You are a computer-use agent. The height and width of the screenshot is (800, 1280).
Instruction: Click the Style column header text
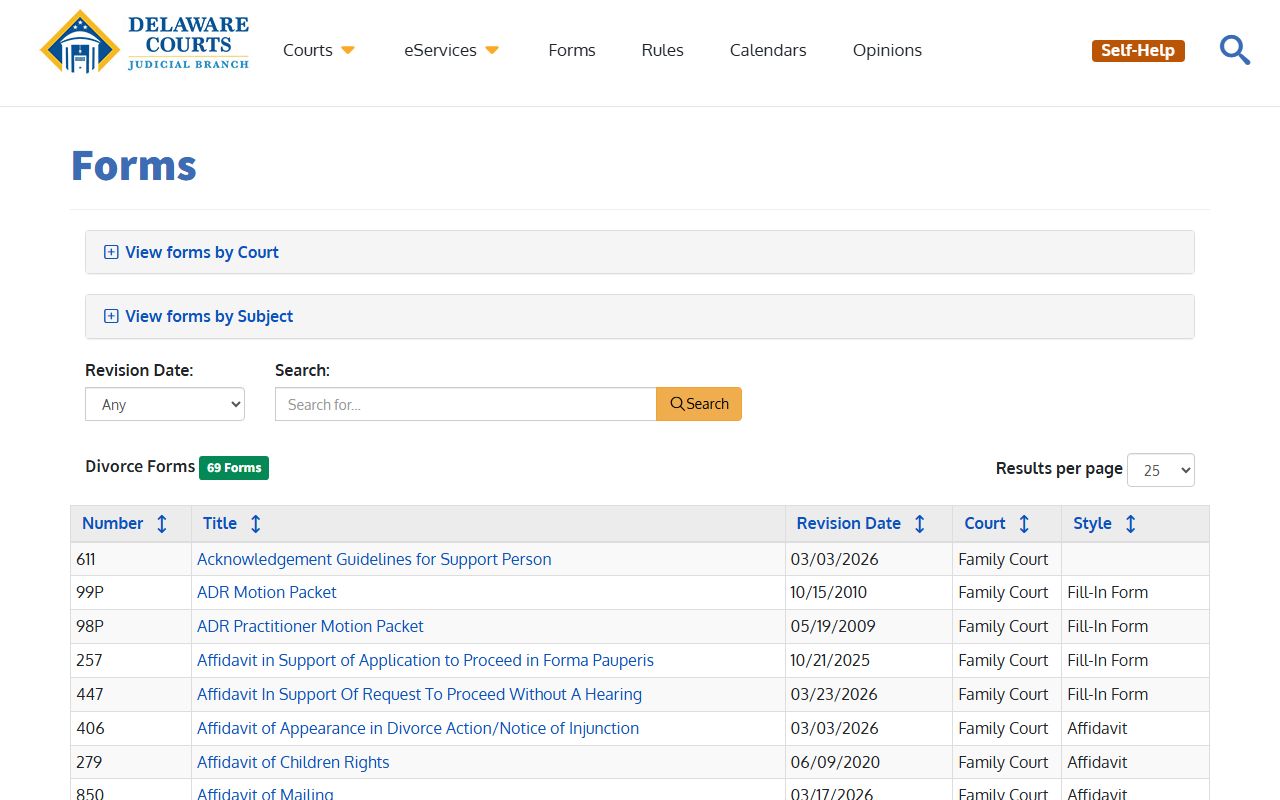tap(1092, 523)
